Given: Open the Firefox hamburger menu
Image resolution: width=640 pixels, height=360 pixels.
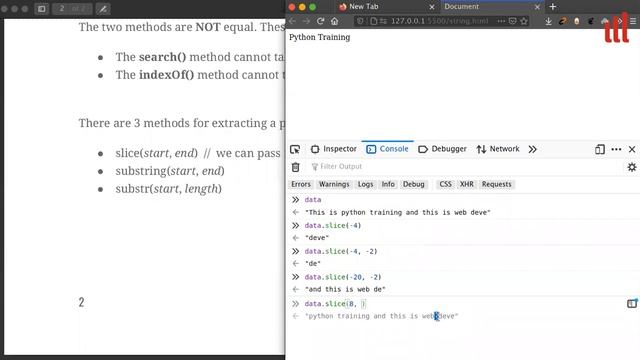Looking at the screenshot, I should (633, 21).
